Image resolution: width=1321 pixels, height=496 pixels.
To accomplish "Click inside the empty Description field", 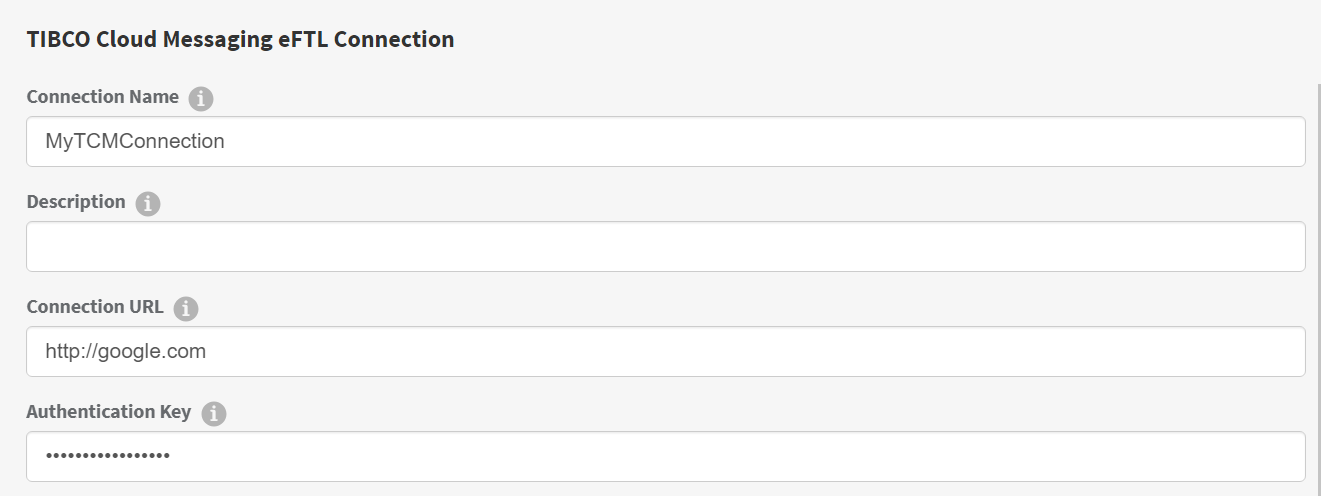I will tap(665, 246).
